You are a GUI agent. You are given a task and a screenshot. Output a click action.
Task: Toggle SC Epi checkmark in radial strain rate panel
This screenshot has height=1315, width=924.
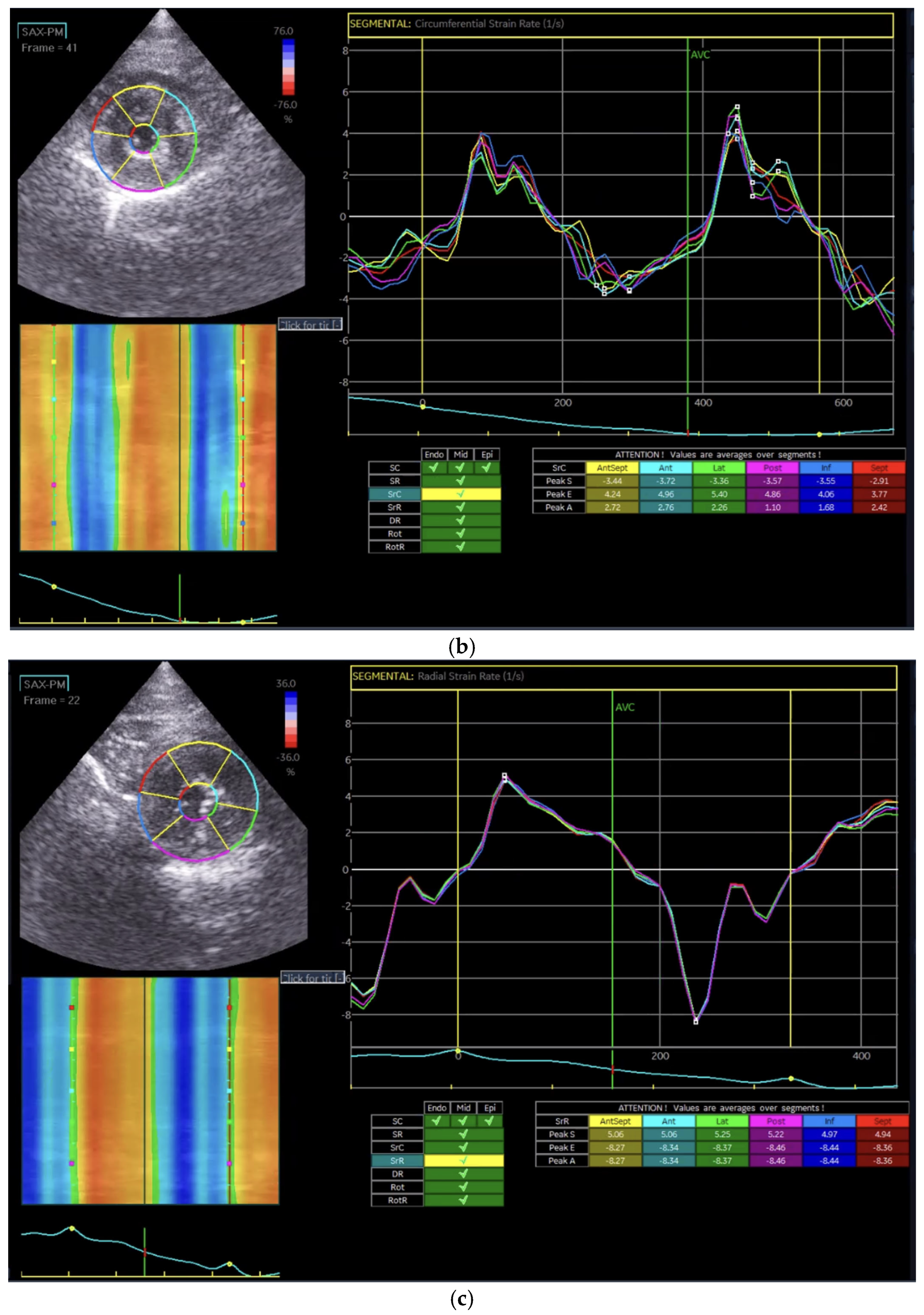coord(490,1121)
